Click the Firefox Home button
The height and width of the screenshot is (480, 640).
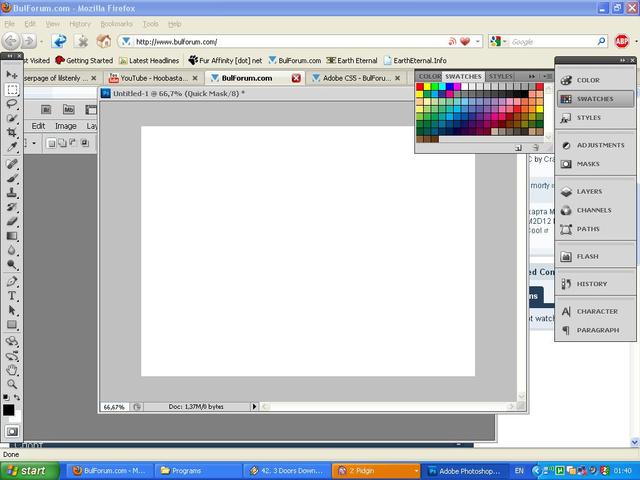click(x=103, y=42)
